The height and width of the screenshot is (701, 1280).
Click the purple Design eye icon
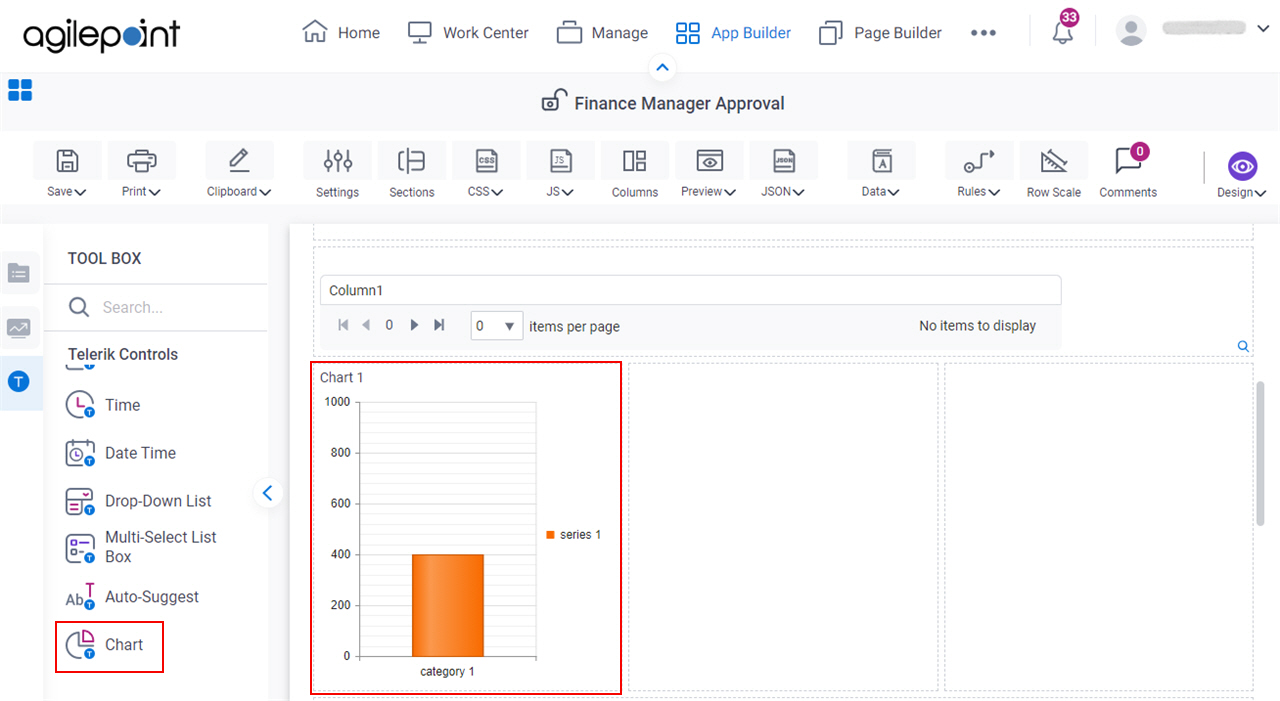point(1242,166)
